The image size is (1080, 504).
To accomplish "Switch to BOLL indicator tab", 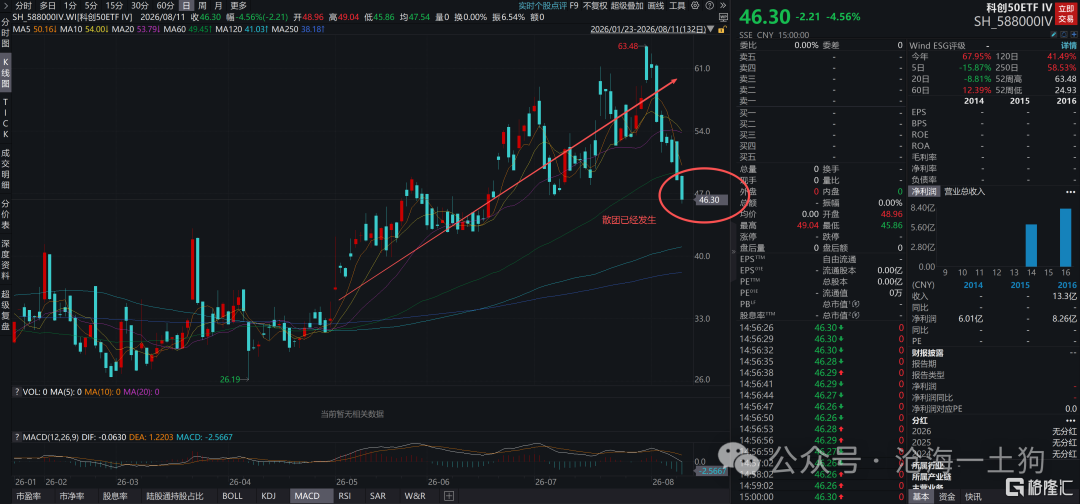I will 233,495.
